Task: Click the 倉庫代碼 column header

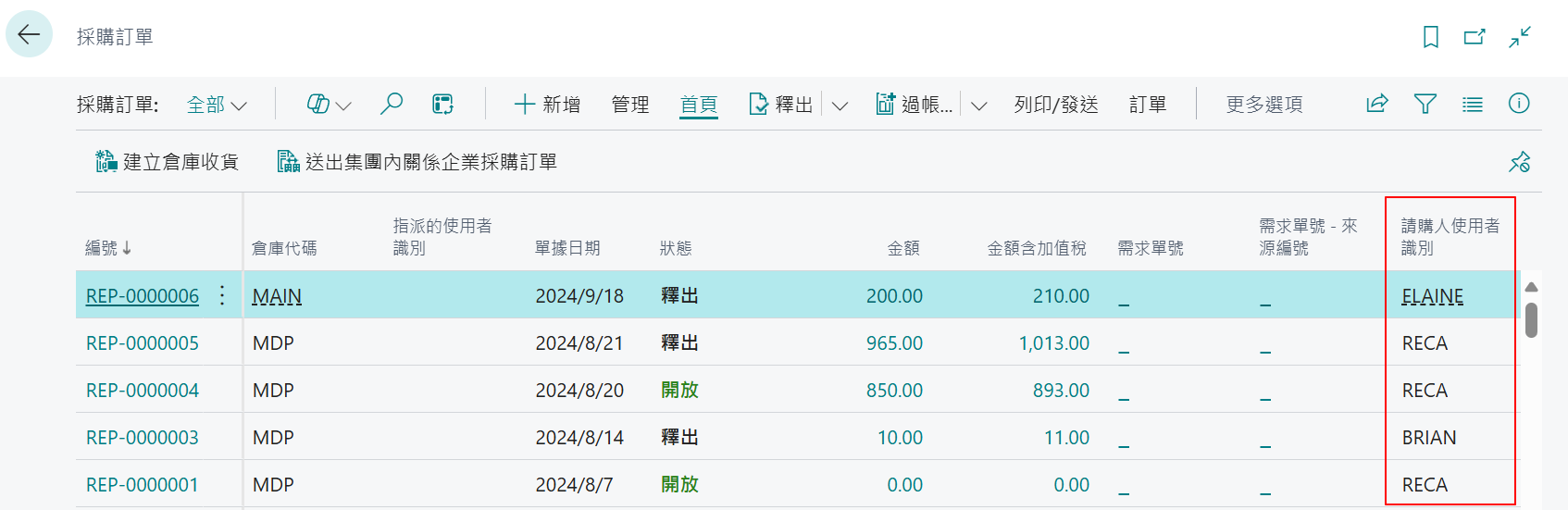Action: 284,248
